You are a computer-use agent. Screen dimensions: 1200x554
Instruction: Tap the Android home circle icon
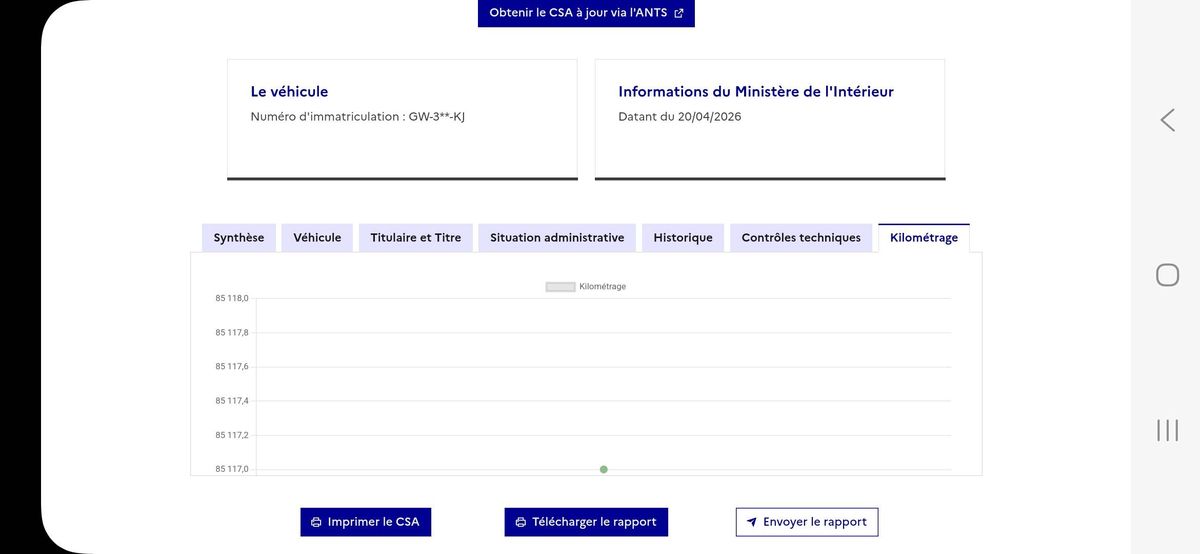click(x=1167, y=275)
